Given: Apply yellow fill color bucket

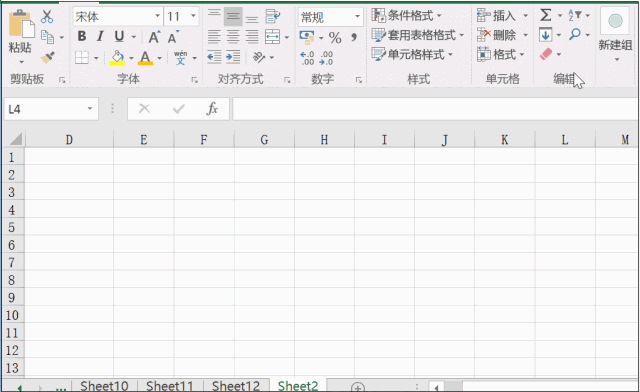Looking at the screenshot, I should coord(117,58).
